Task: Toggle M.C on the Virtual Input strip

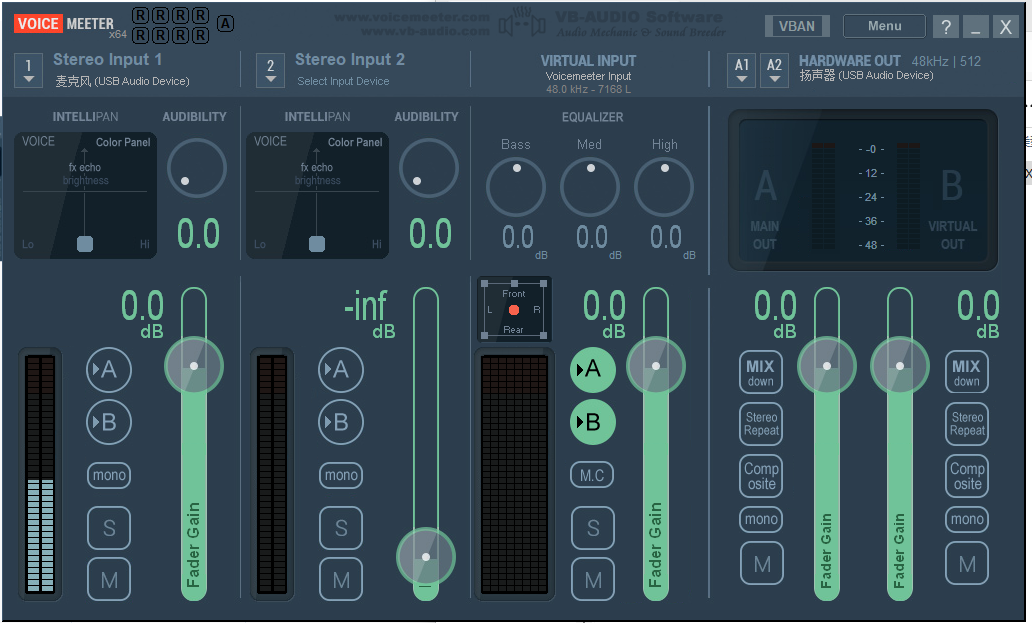Action: 592,475
